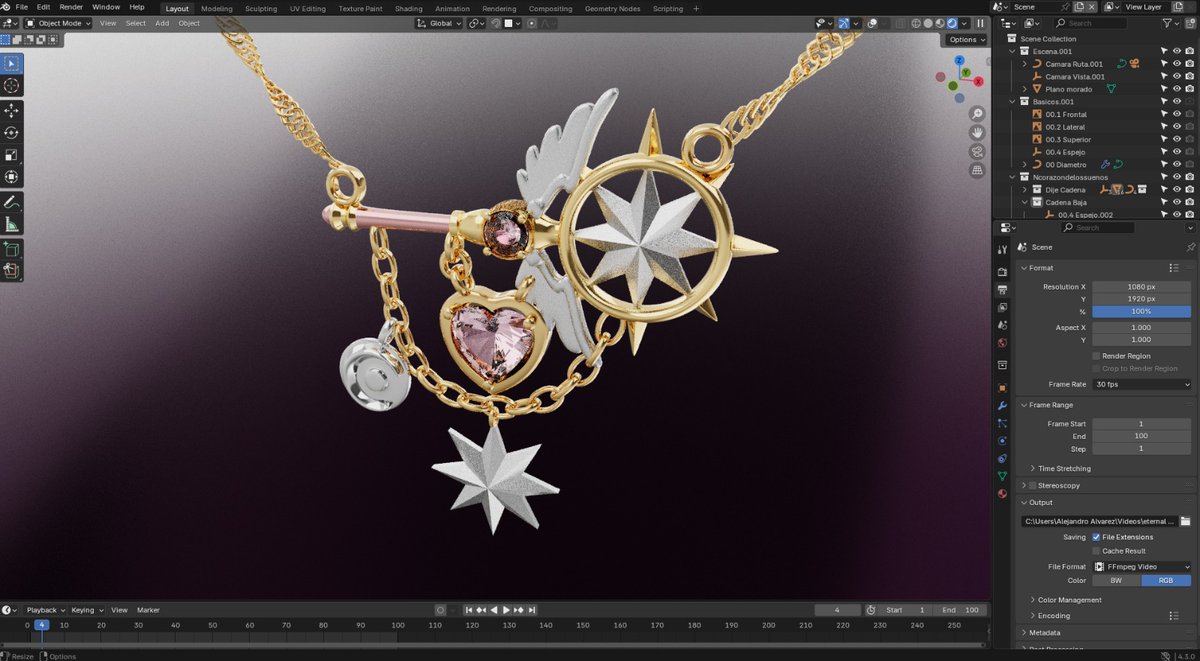
Task: Open the Output properties tab
Action: pyautogui.click(x=1002, y=289)
